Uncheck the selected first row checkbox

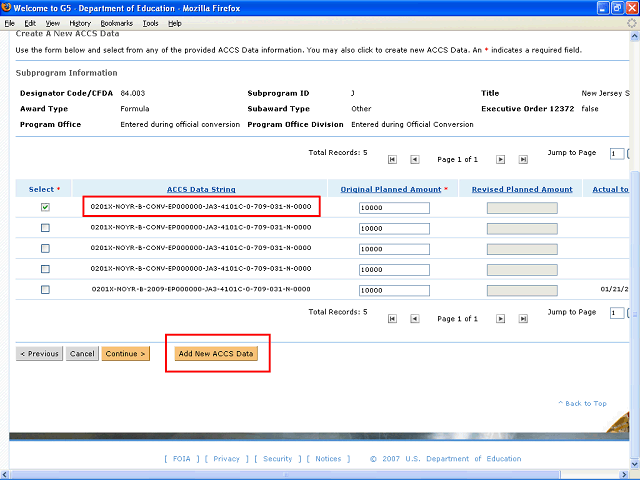pos(45,208)
